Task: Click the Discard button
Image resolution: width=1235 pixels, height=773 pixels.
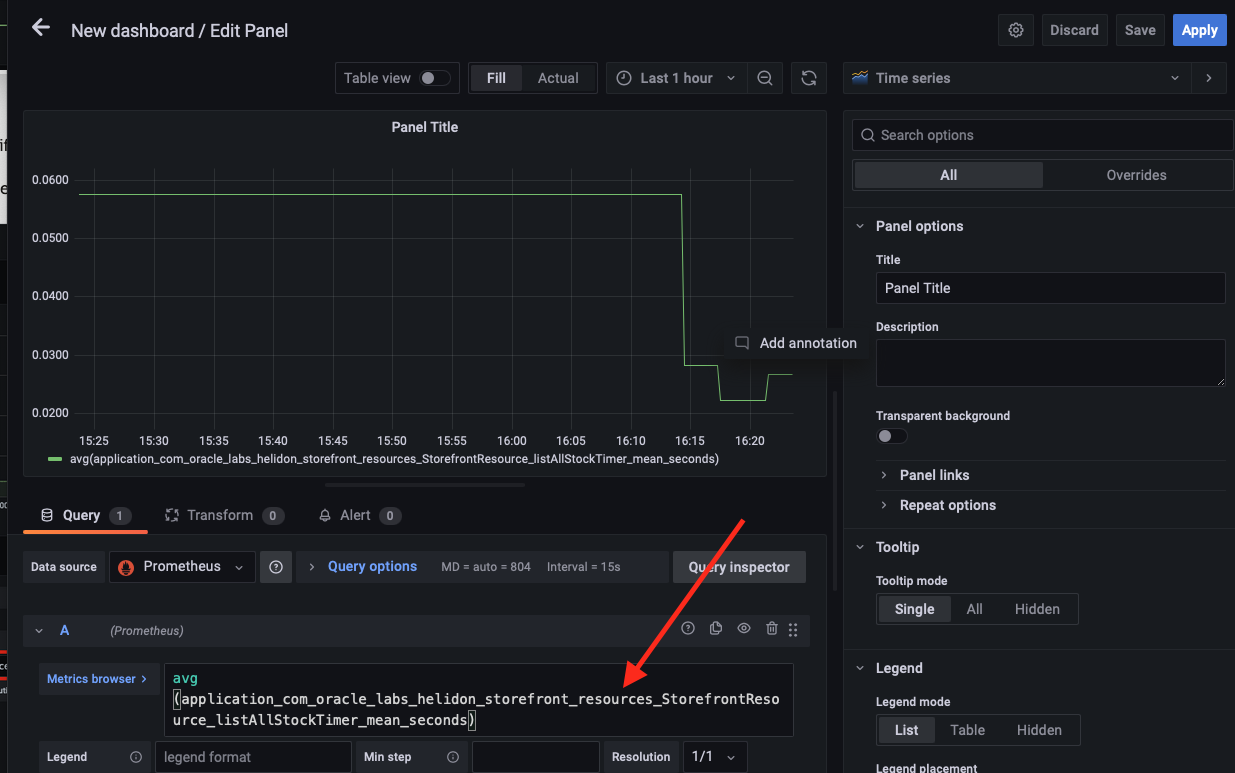Action: (1074, 30)
